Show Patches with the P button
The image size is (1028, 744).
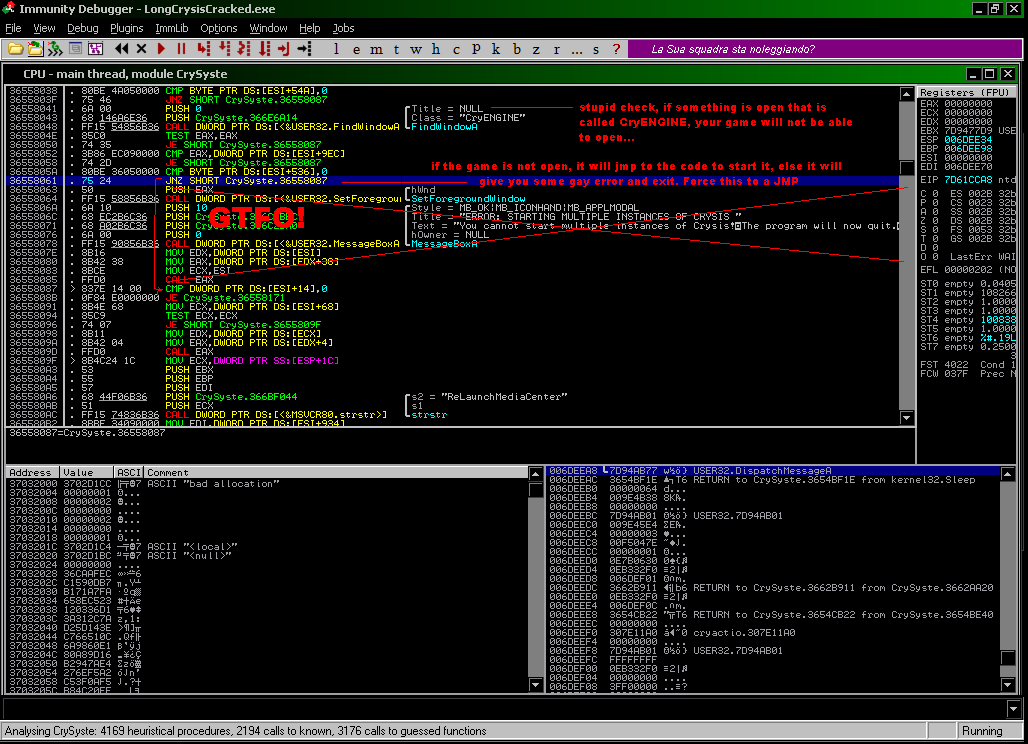(x=476, y=49)
